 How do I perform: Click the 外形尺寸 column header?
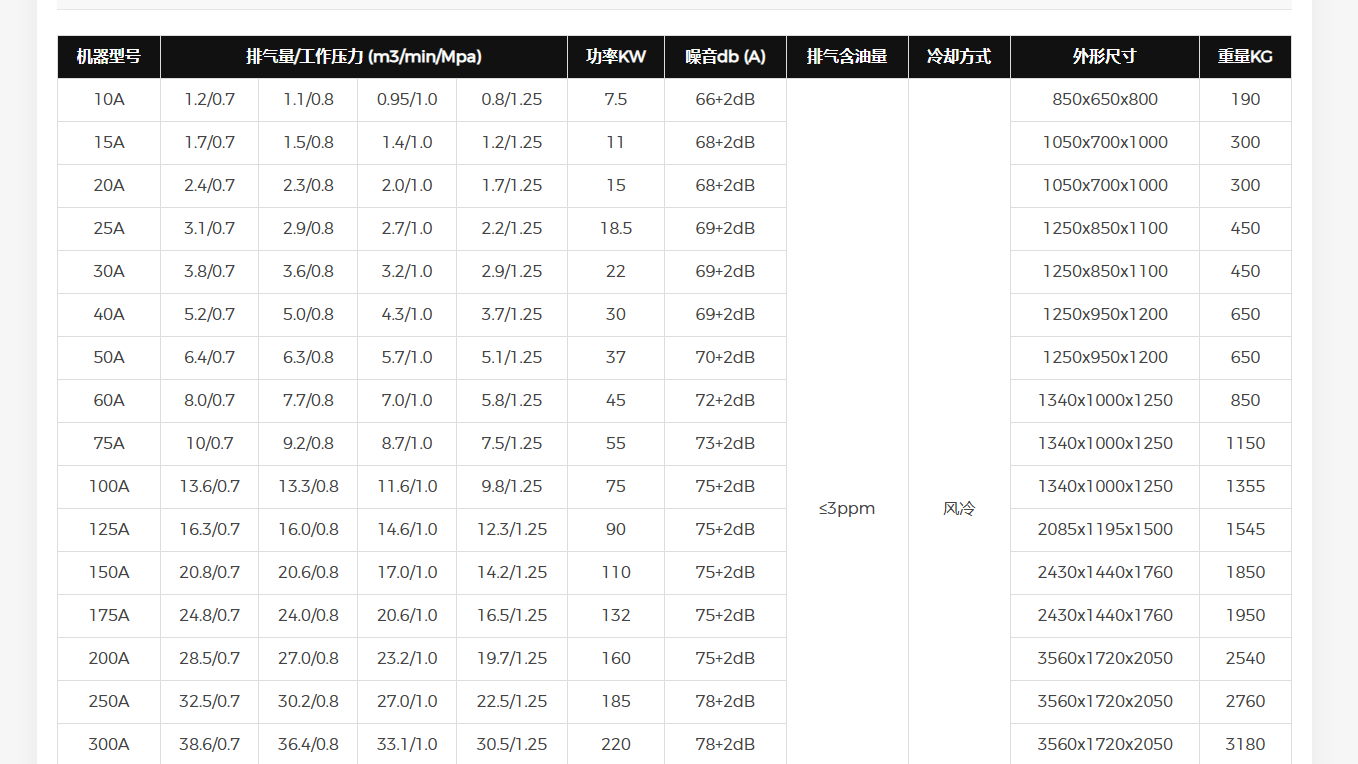click(x=1104, y=57)
